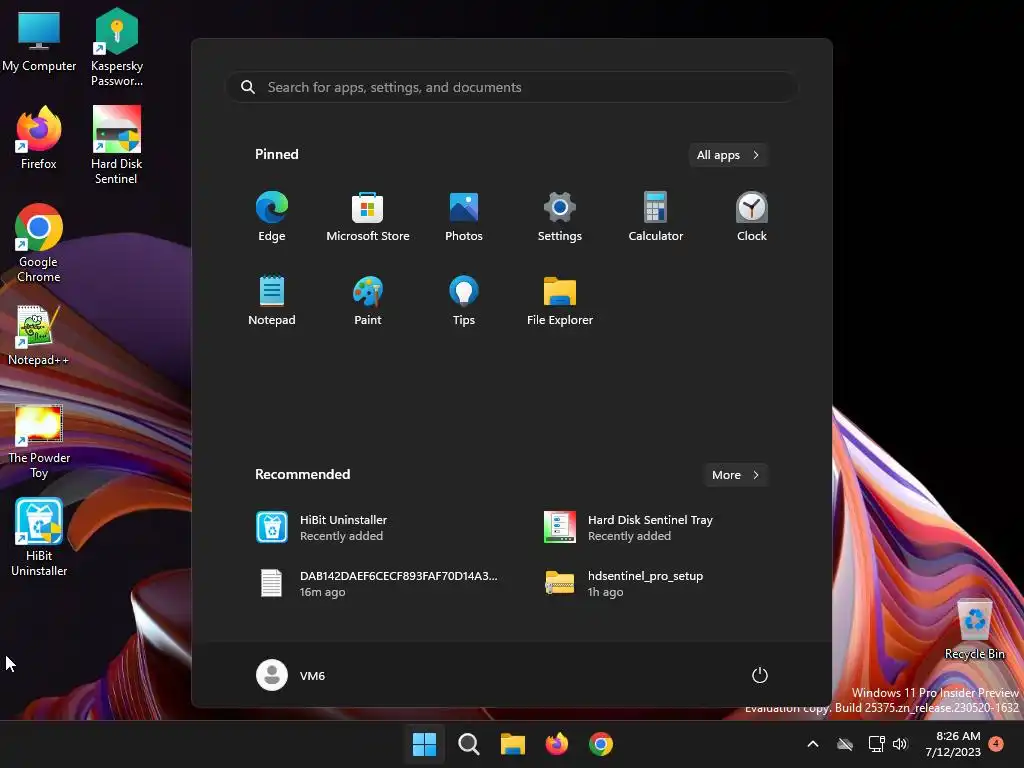The image size is (1024, 768).
Task: Open the Clock app
Action: tap(752, 217)
